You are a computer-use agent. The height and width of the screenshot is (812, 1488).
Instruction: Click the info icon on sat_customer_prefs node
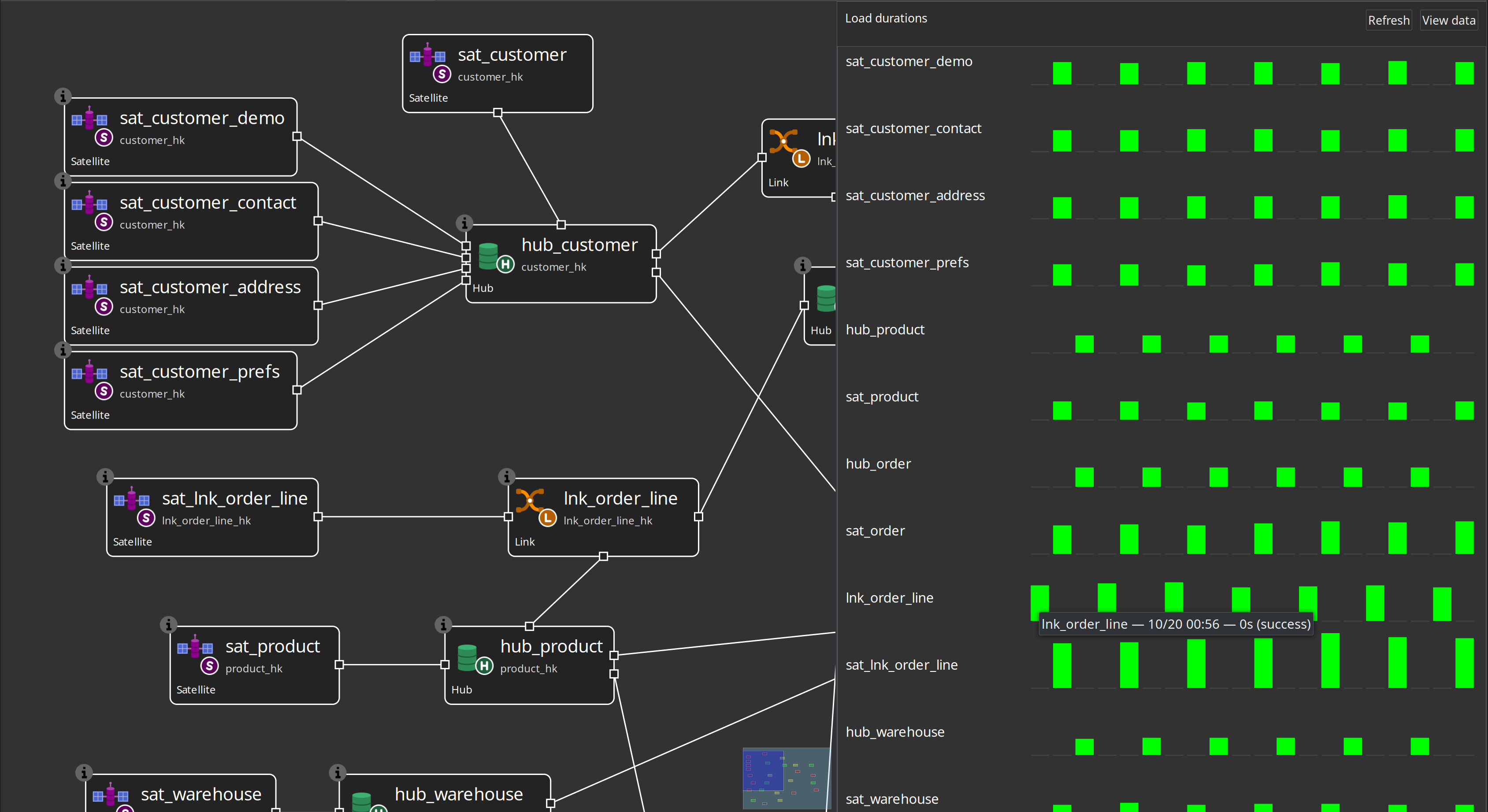[x=63, y=350]
